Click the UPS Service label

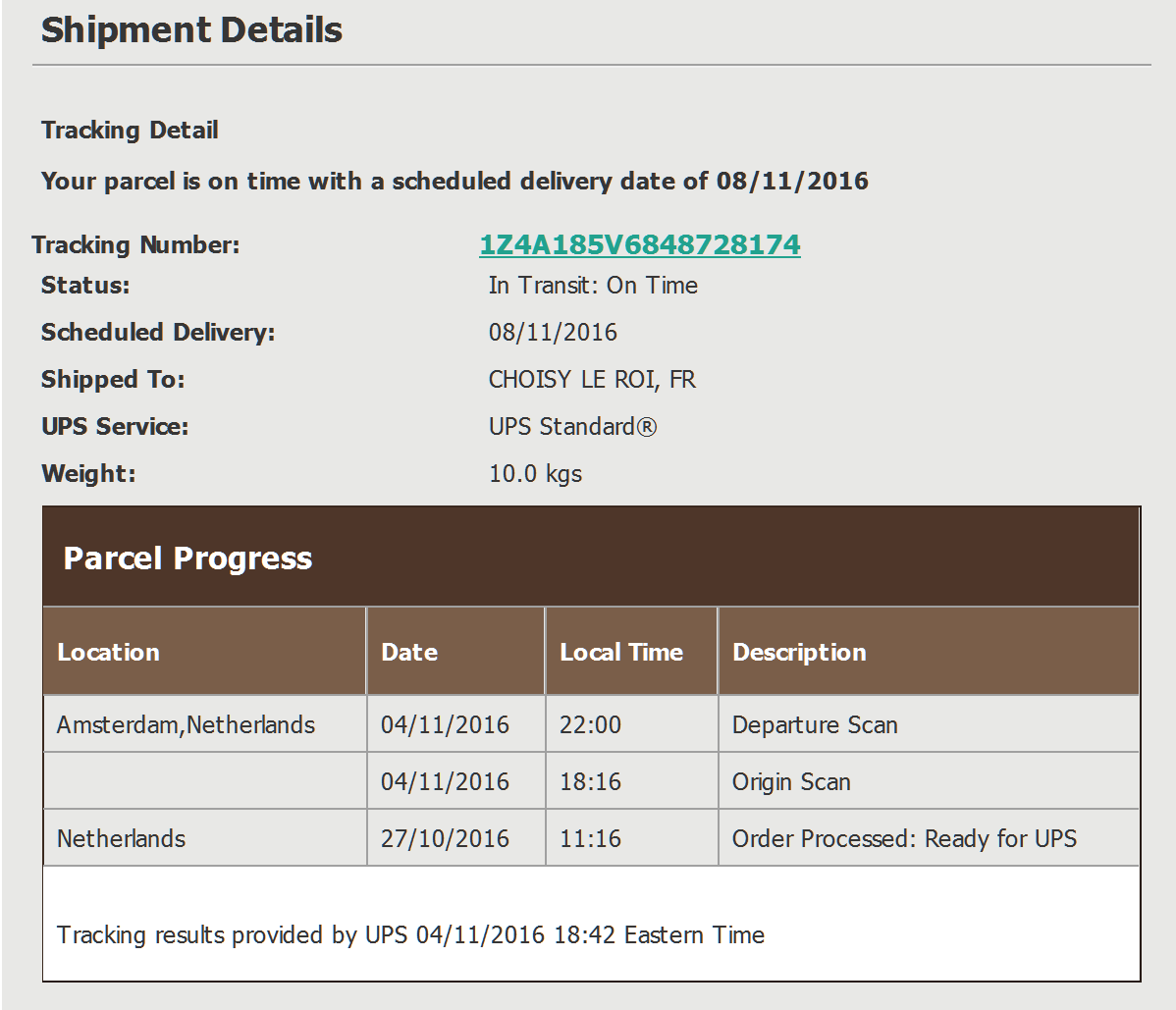pyautogui.click(x=115, y=427)
